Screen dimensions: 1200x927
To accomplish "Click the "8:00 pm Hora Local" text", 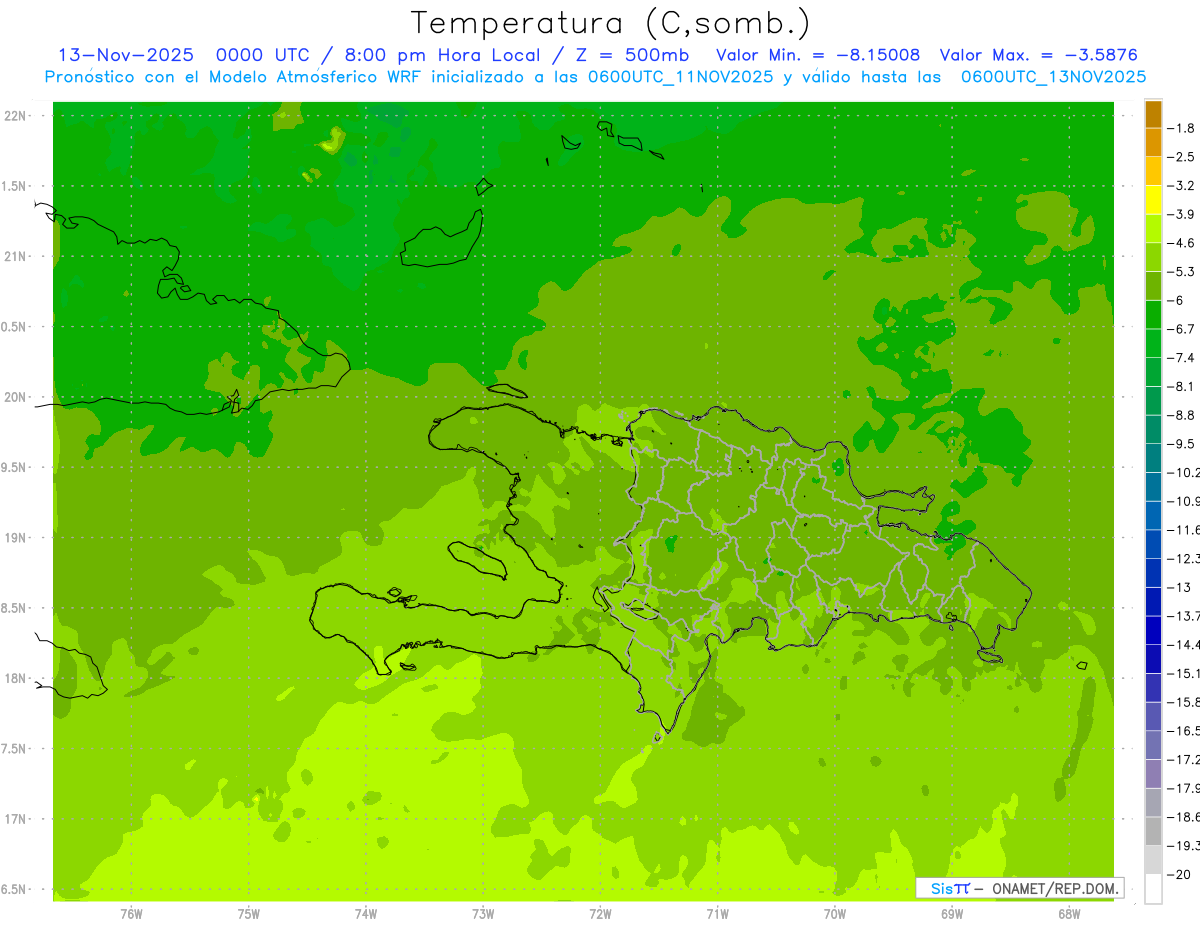I will 444,55.
